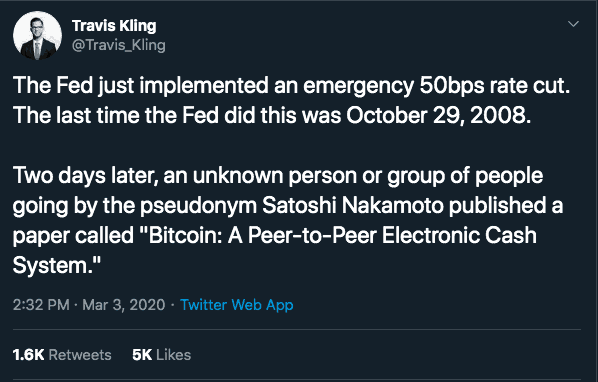Click the 1.6K retweet count number
Viewport: 598px width, 382px height.
pyautogui.click(x=29, y=355)
